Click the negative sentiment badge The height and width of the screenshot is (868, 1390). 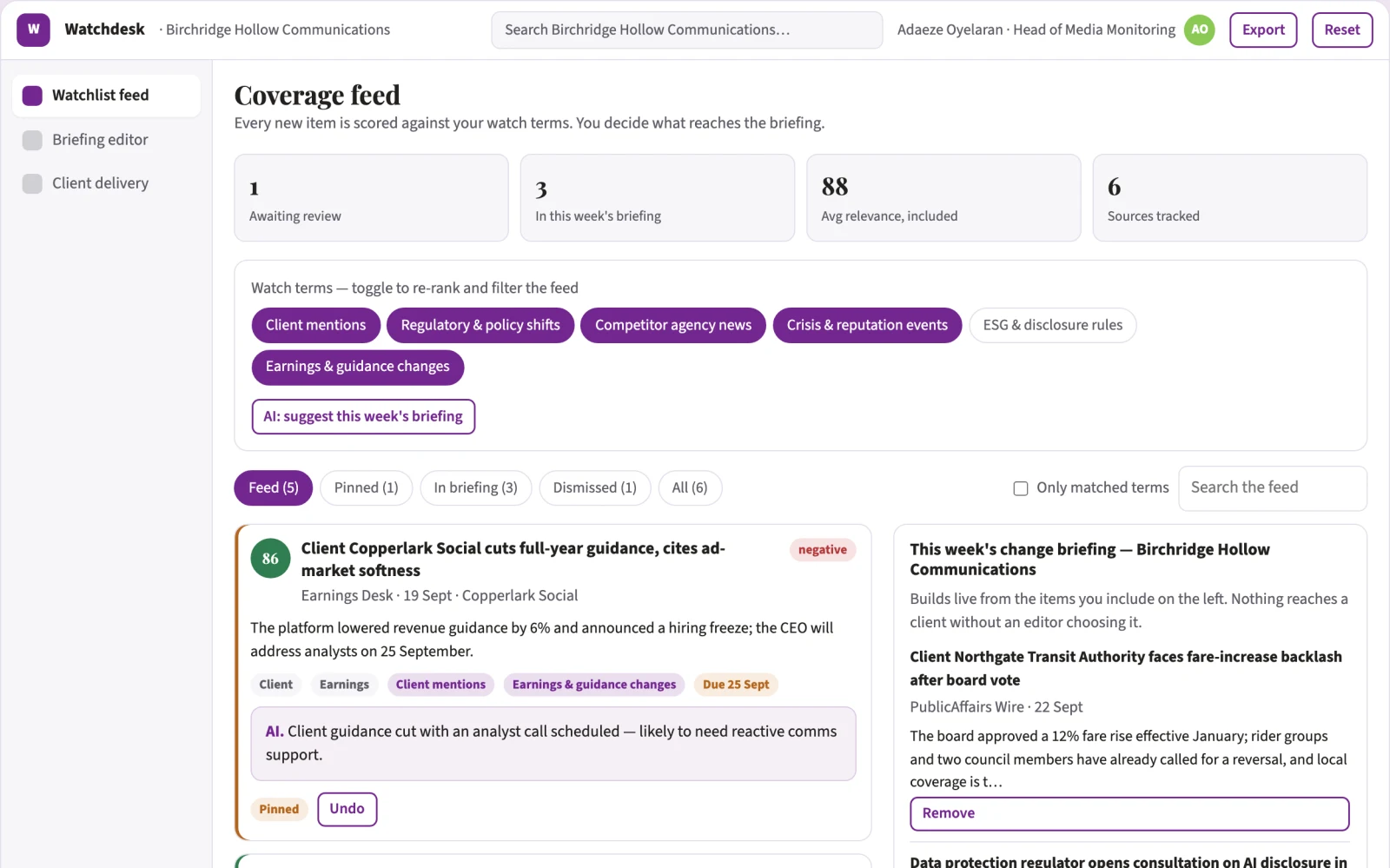(x=822, y=550)
